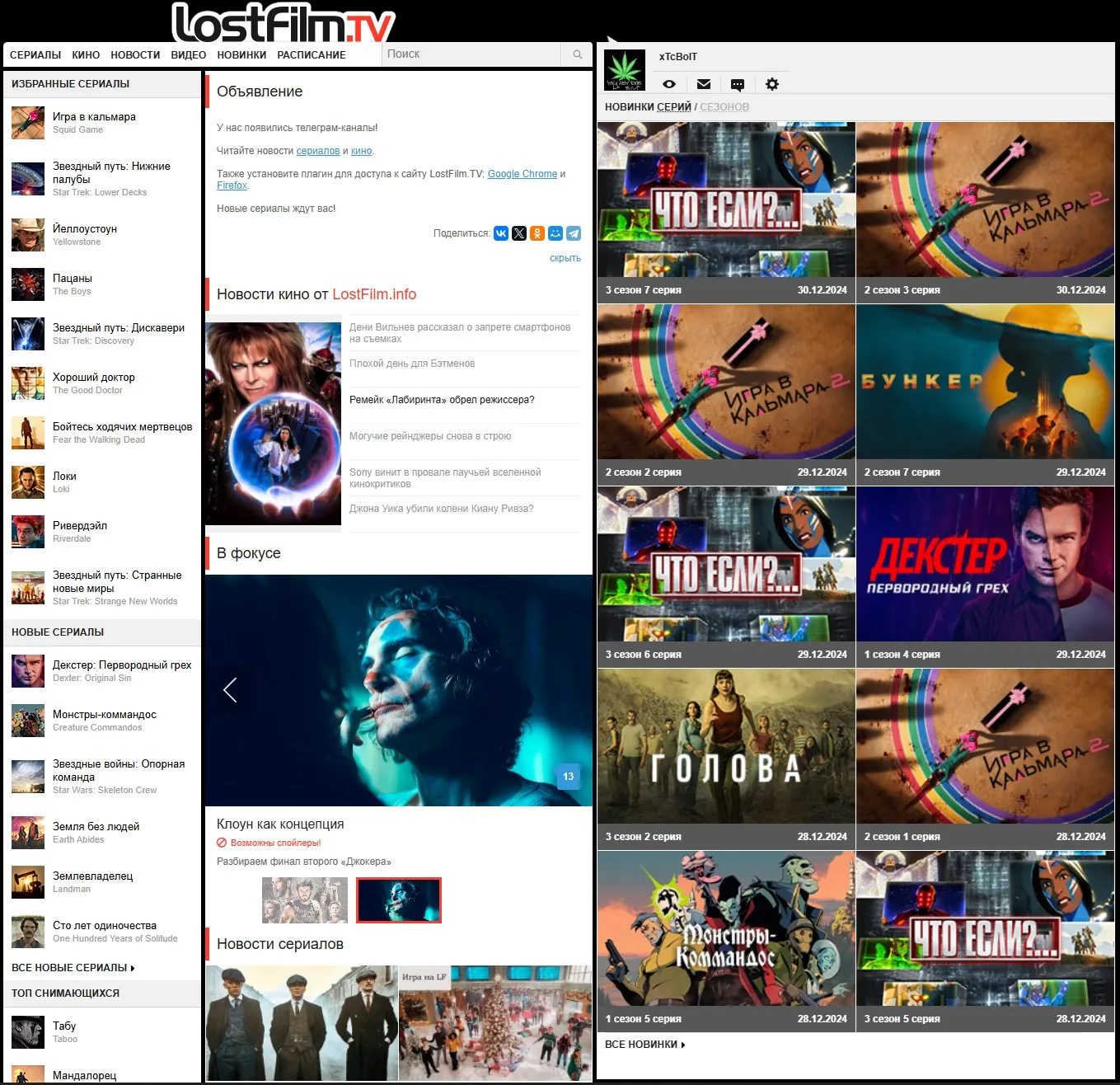Open НОВИНКИ menu item
The image size is (1120, 1085).
point(241,55)
